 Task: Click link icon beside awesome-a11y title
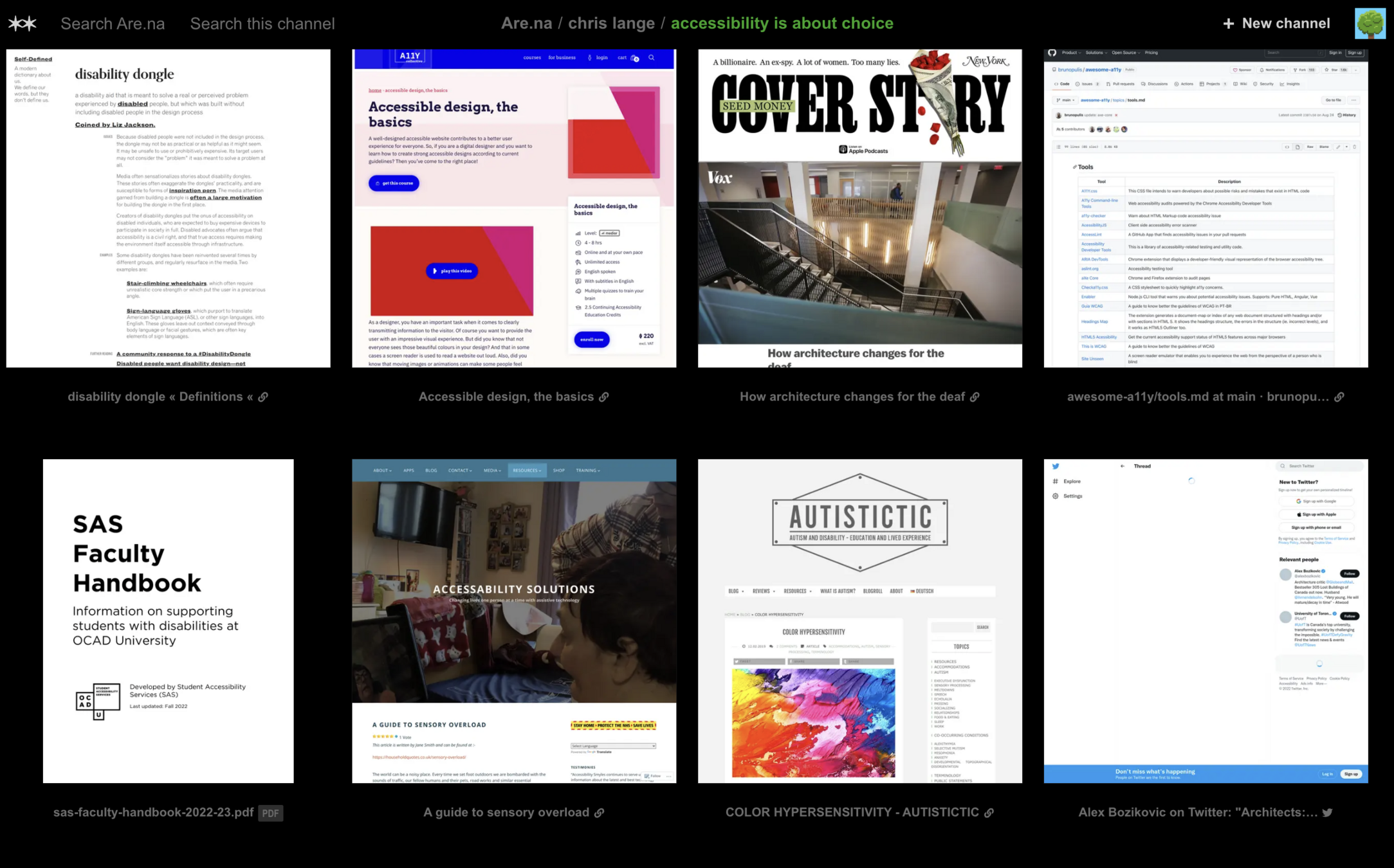point(1339,397)
